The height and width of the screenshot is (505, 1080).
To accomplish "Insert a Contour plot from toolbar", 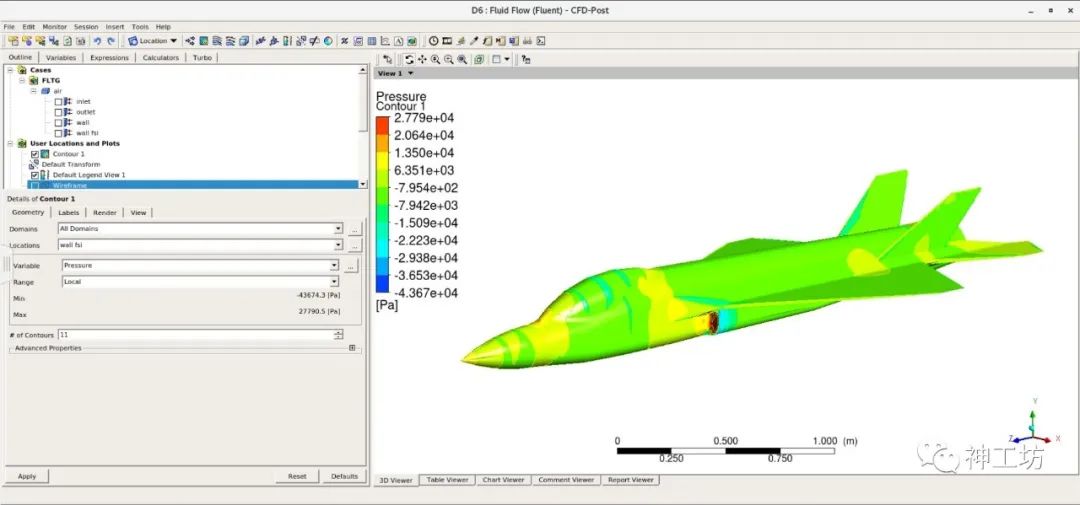I will point(204,41).
